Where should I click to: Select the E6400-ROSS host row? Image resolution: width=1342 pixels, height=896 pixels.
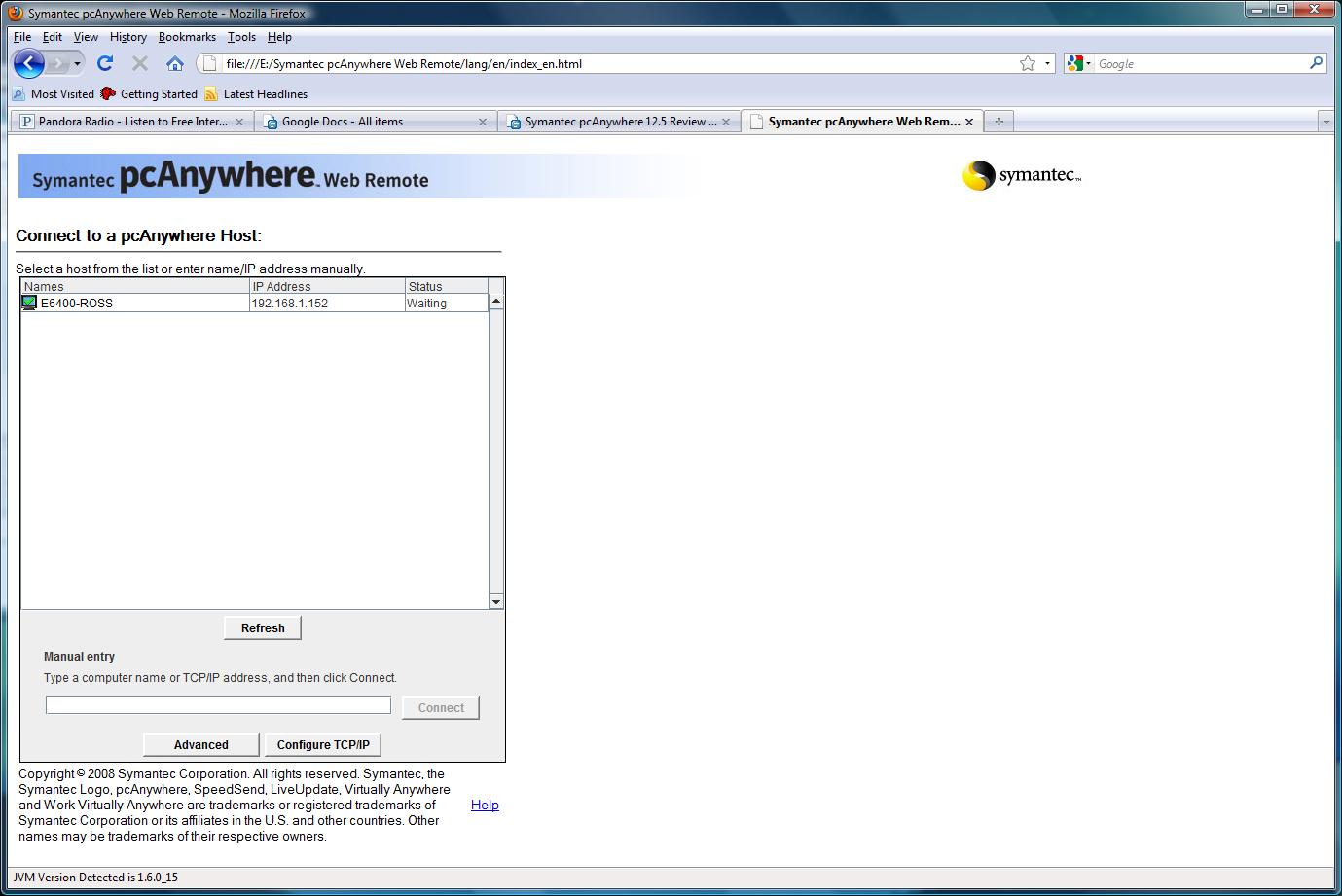[254, 304]
